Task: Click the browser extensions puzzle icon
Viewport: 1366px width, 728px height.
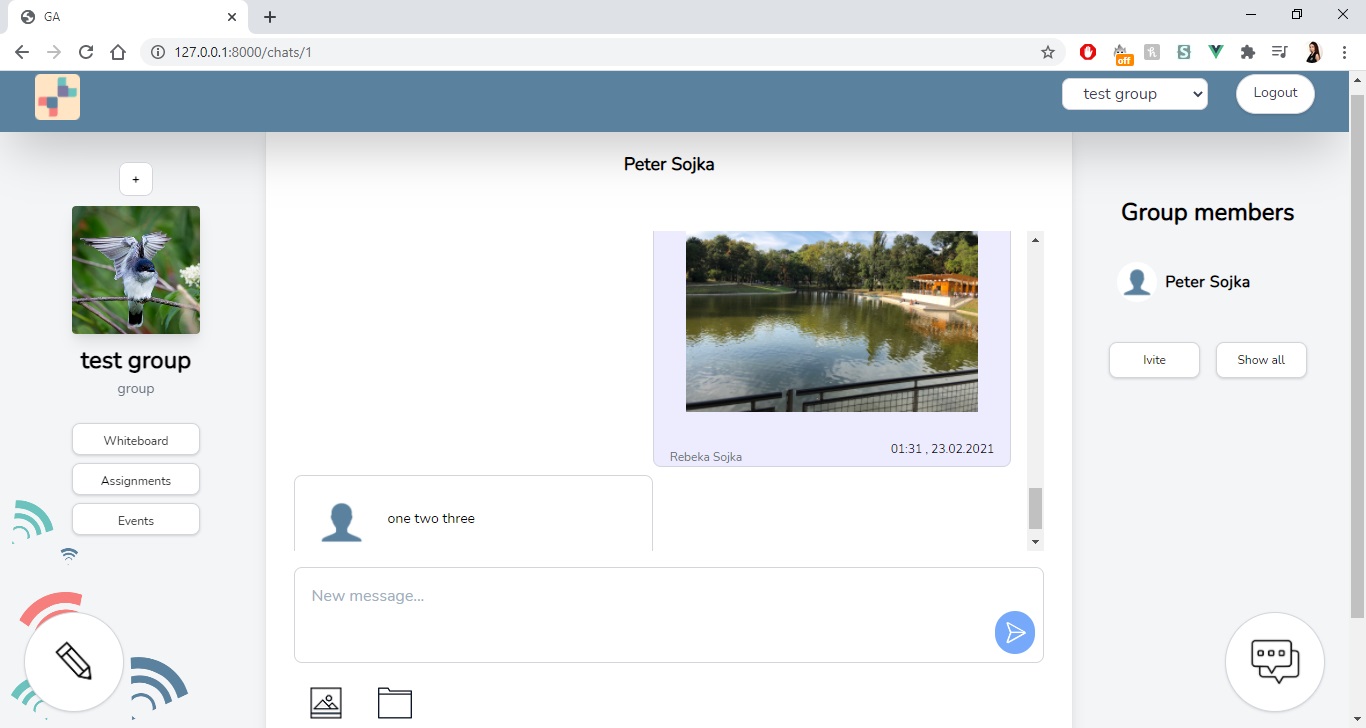Action: [1247, 52]
